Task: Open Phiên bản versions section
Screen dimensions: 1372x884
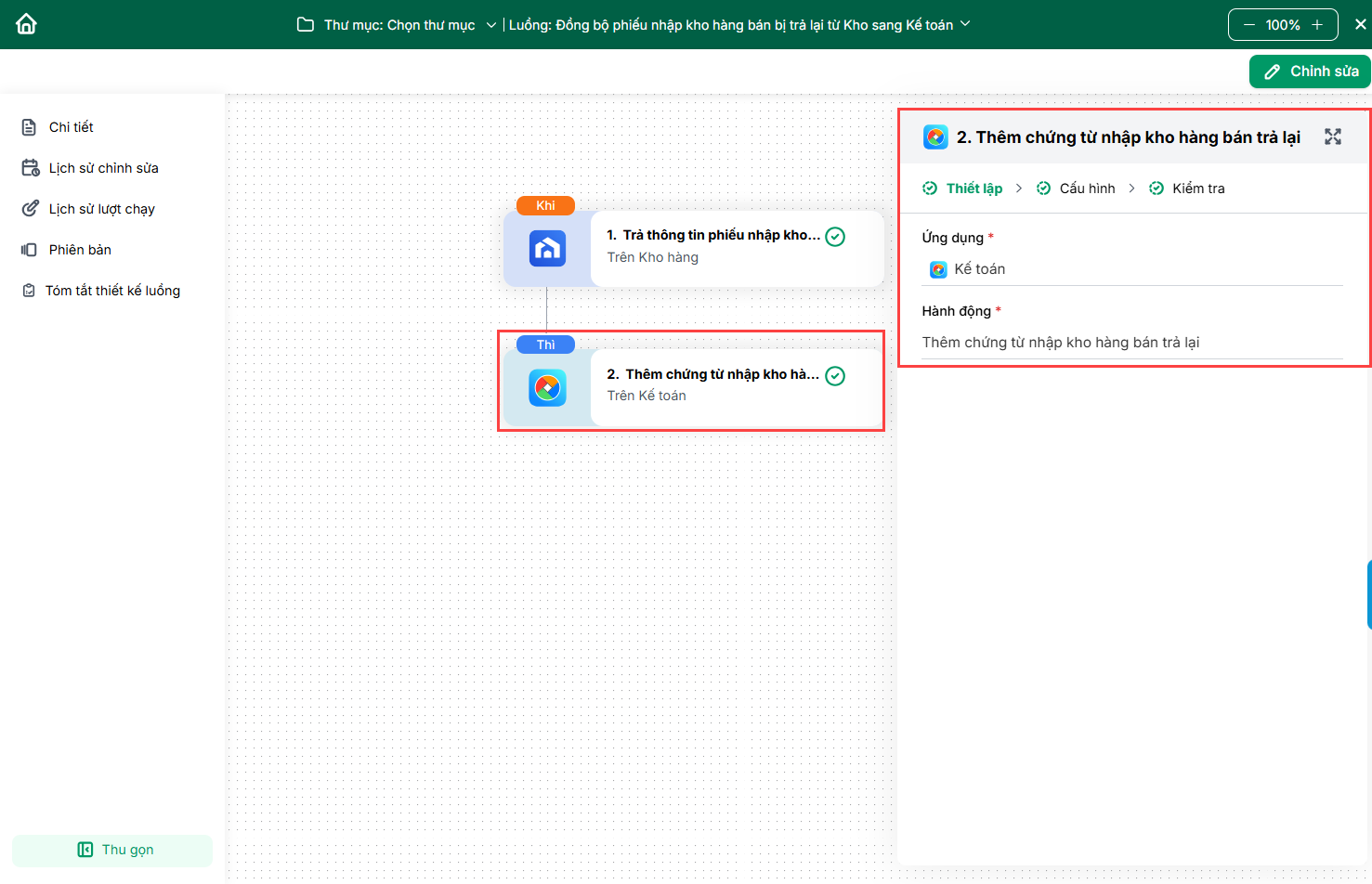Action: coord(80,250)
